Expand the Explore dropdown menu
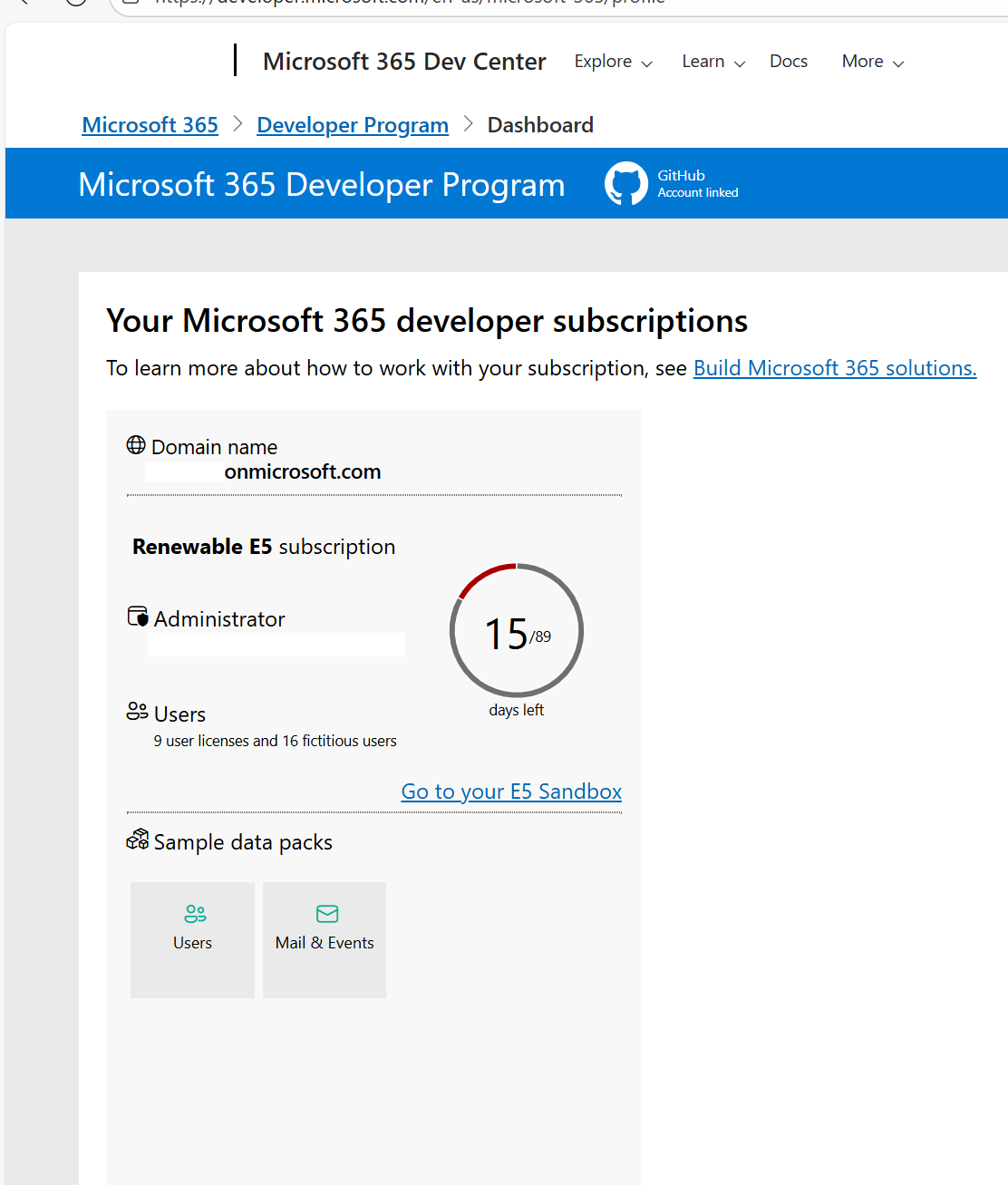This screenshot has height=1185, width=1008. (614, 62)
